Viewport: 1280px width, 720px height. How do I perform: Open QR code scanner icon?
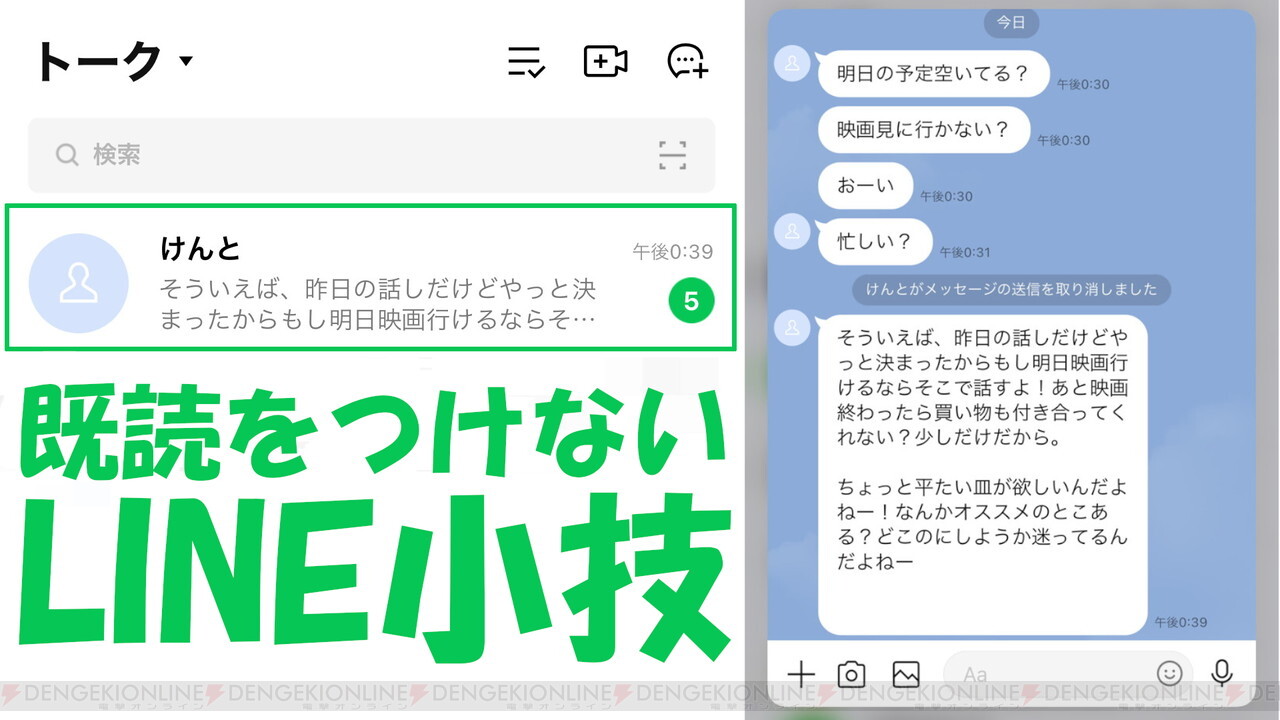pyautogui.click(x=672, y=155)
